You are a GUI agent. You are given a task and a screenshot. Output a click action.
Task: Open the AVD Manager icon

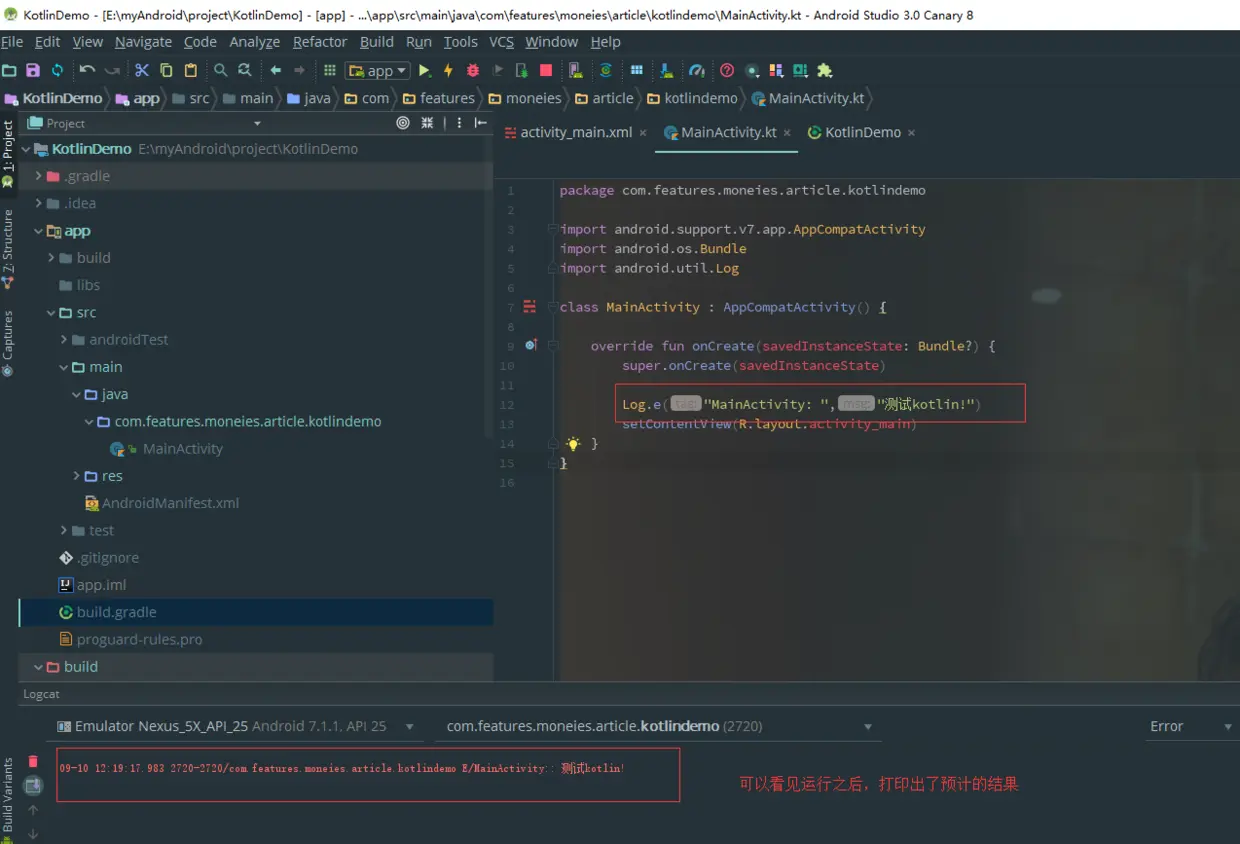pos(576,70)
